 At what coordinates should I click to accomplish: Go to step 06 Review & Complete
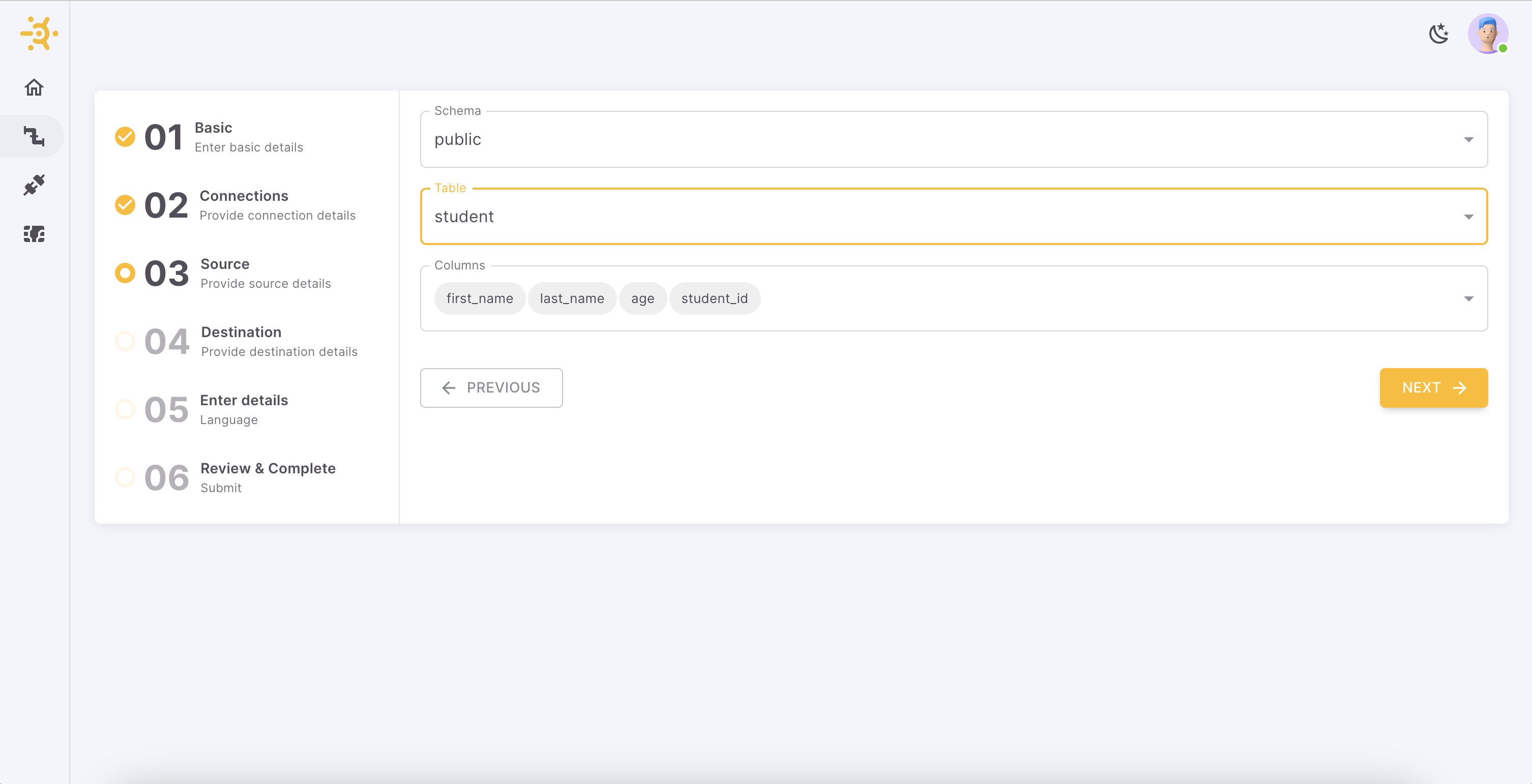225,477
